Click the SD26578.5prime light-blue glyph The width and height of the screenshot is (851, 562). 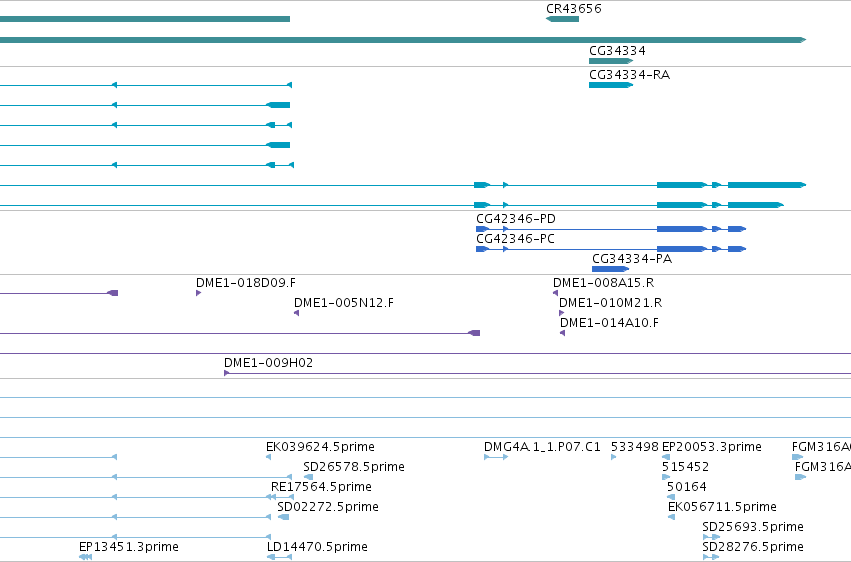[308, 477]
